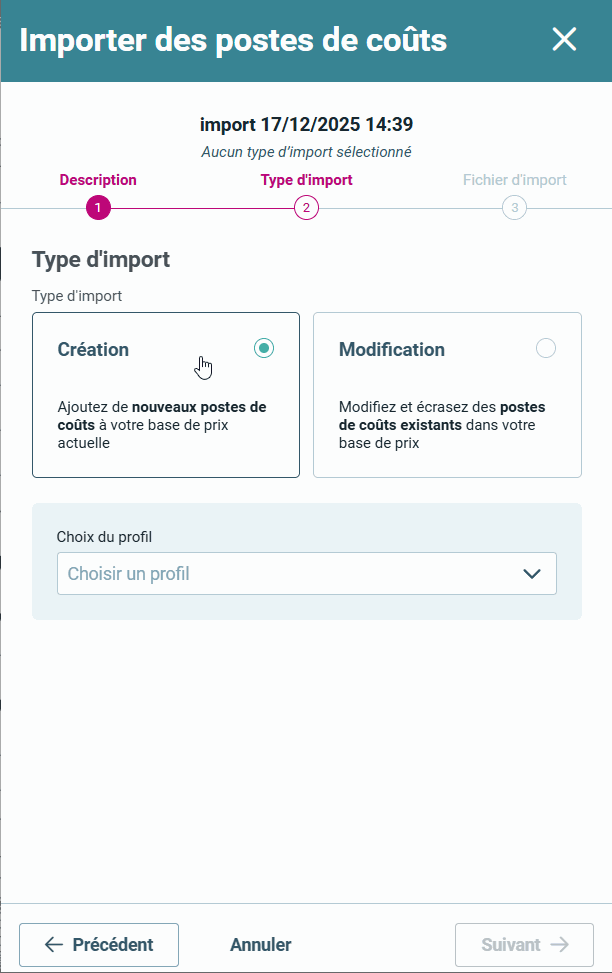Close the import dialog with the X icon
The image size is (612, 973).
click(564, 39)
